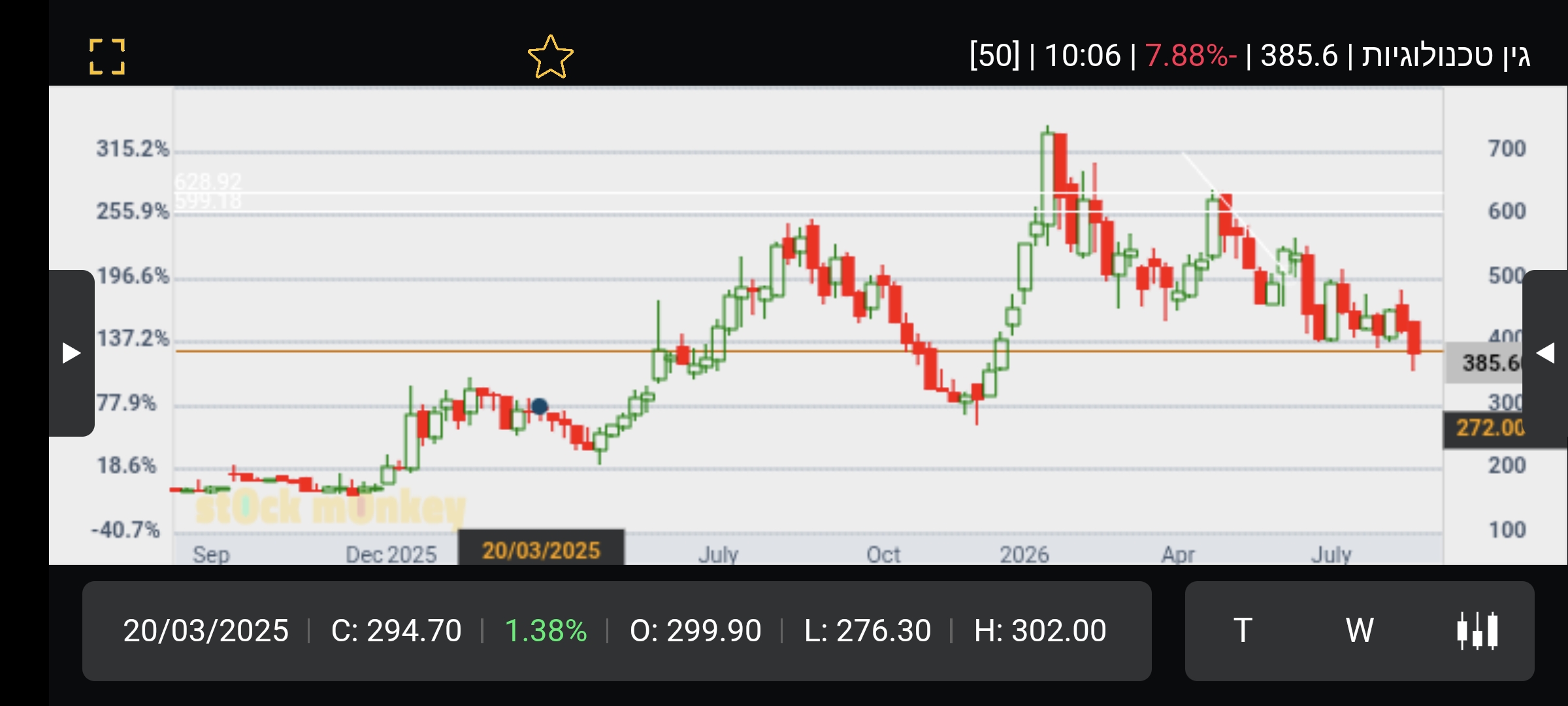Click the 1.38% green change value
Image resolution: width=1568 pixels, height=706 pixels.
coord(546,631)
